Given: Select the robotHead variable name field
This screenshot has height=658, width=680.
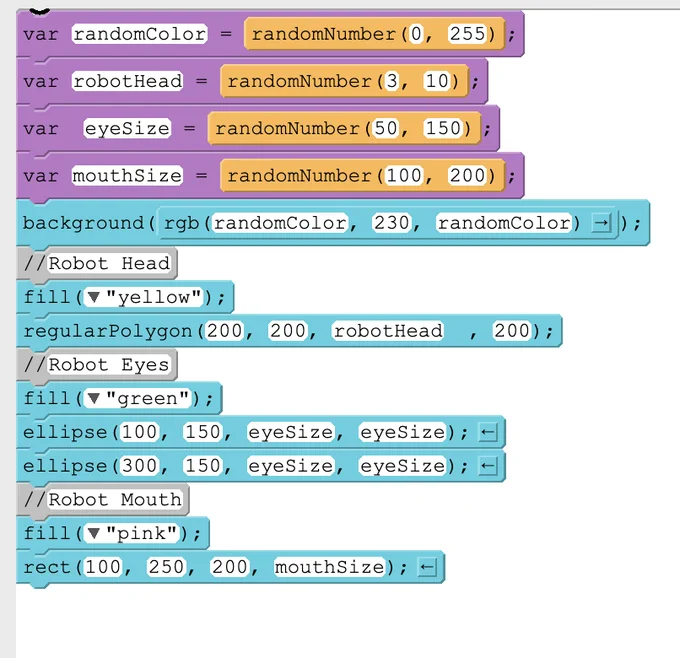Looking at the screenshot, I should point(128,81).
